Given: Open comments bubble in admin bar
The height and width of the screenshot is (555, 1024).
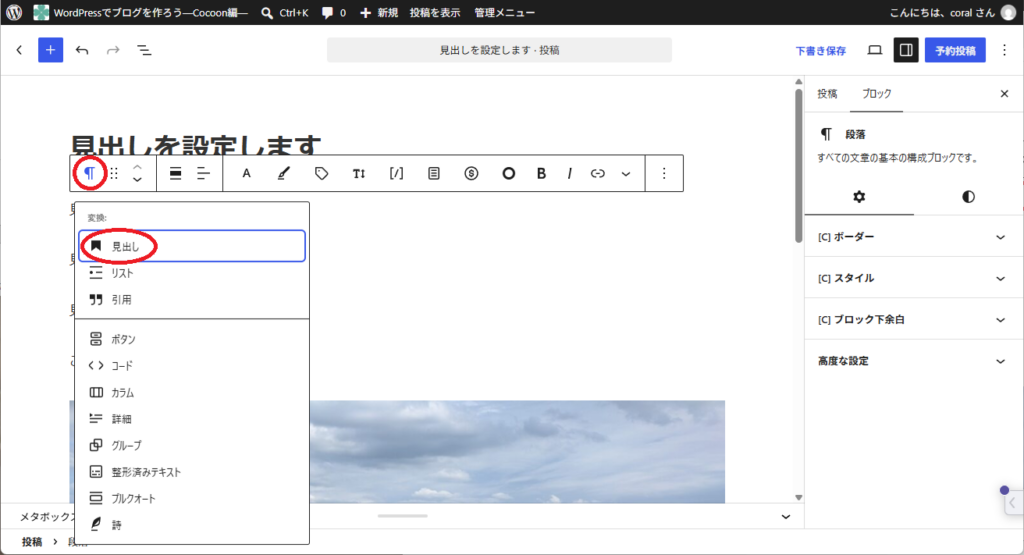Looking at the screenshot, I should (334, 12).
